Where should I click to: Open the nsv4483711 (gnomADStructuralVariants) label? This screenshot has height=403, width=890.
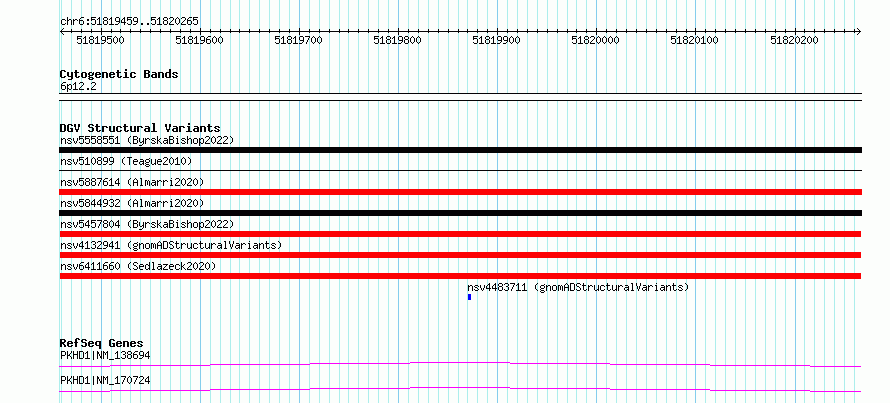tap(578, 287)
